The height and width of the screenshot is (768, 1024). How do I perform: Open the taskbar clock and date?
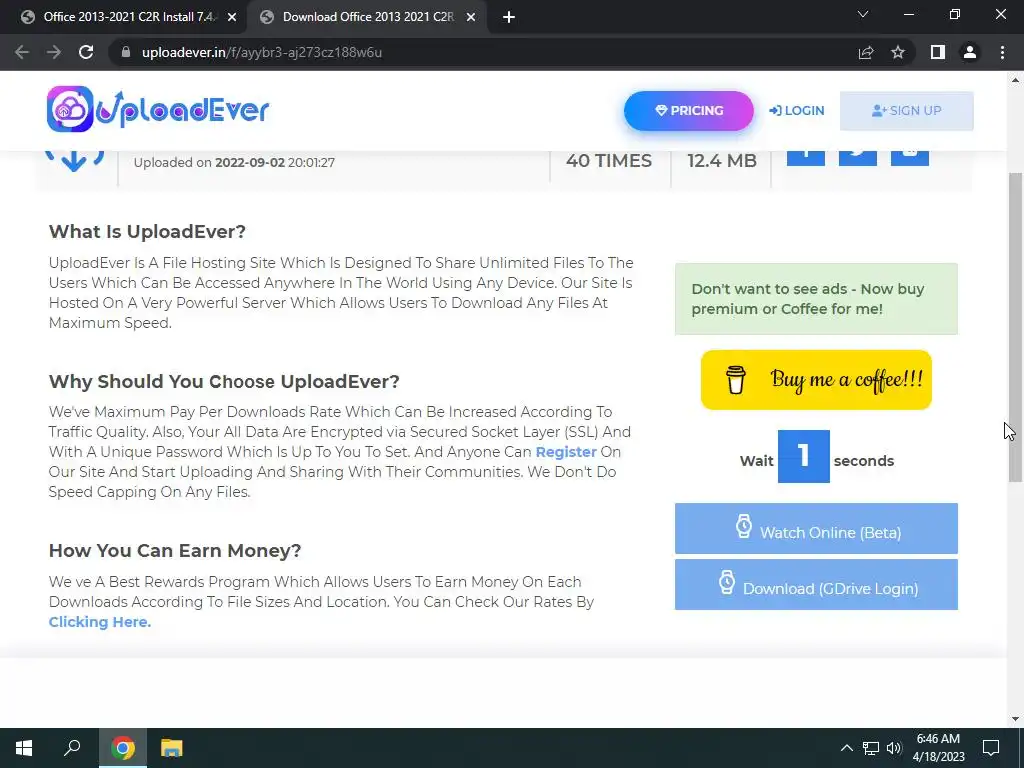point(938,748)
